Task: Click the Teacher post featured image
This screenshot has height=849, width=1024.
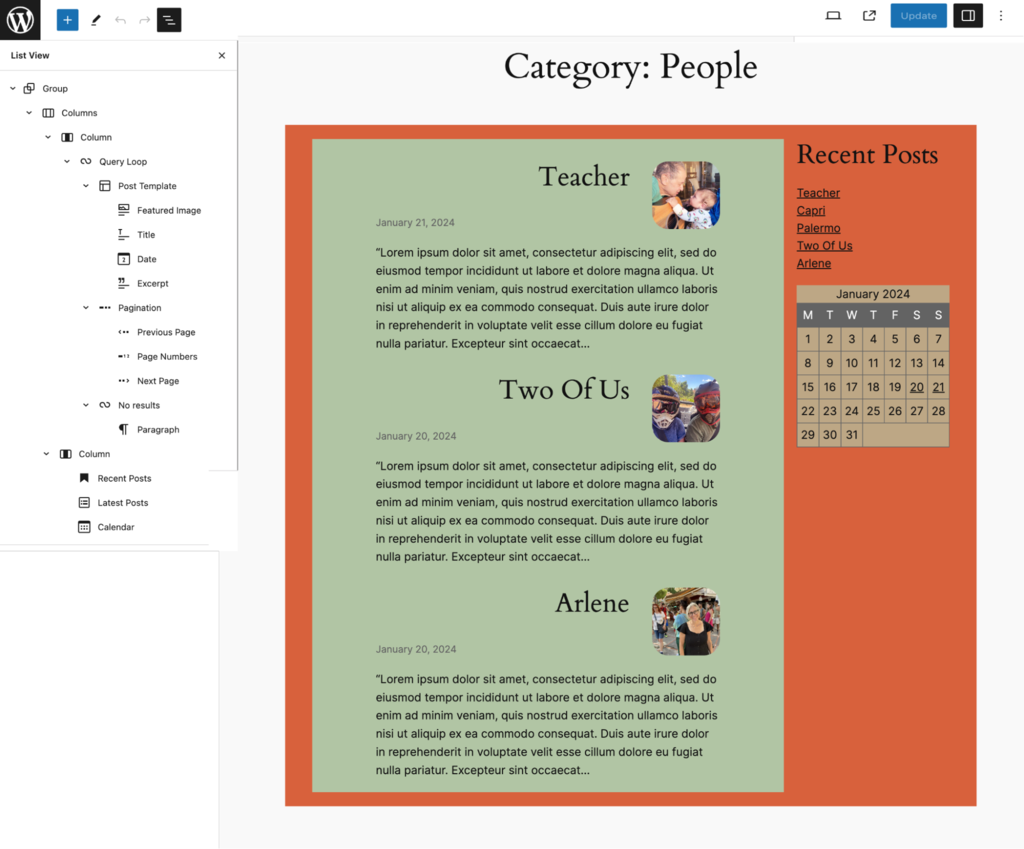Action: [x=686, y=195]
